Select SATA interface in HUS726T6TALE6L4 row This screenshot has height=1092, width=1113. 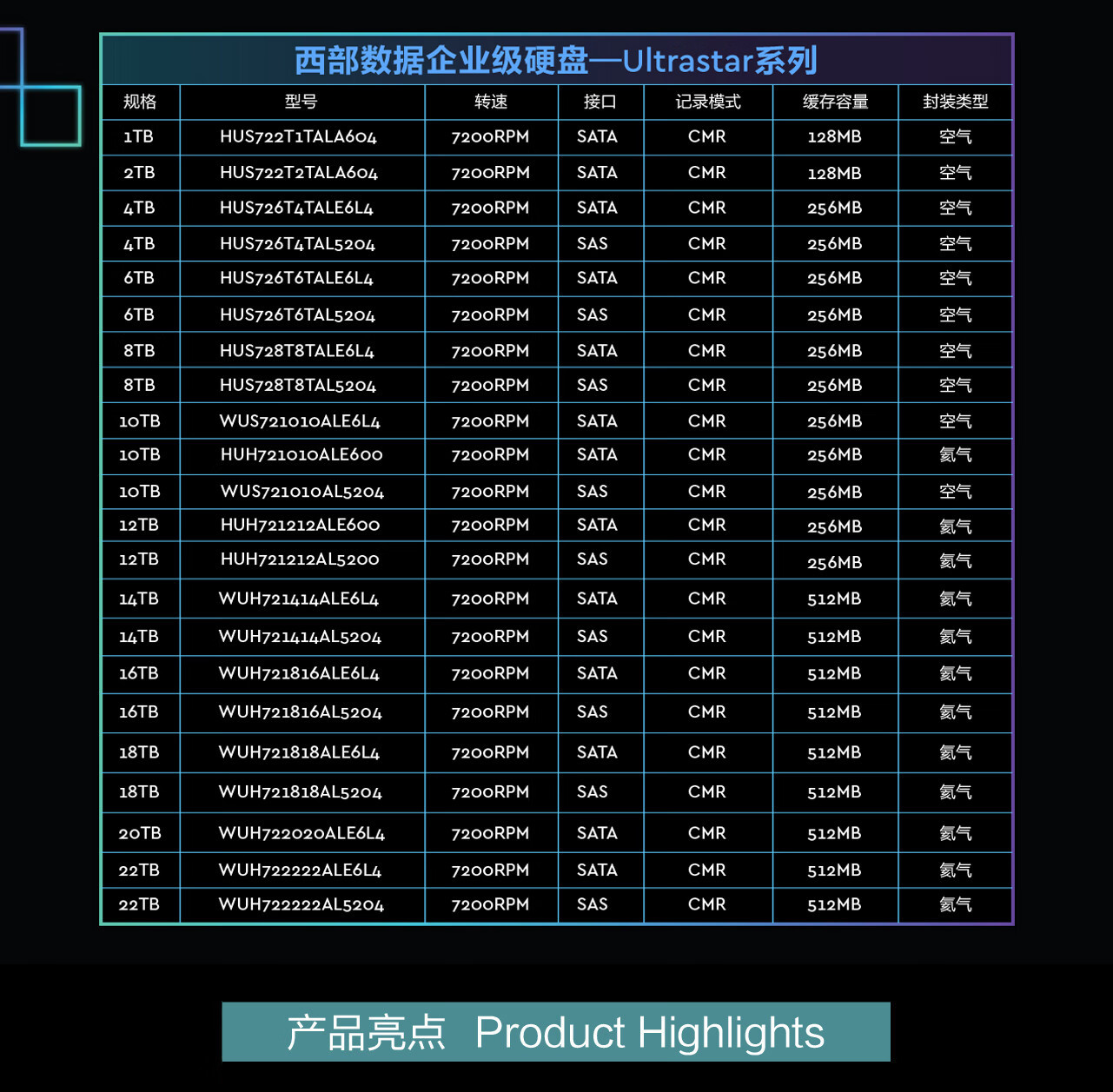click(597, 278)
